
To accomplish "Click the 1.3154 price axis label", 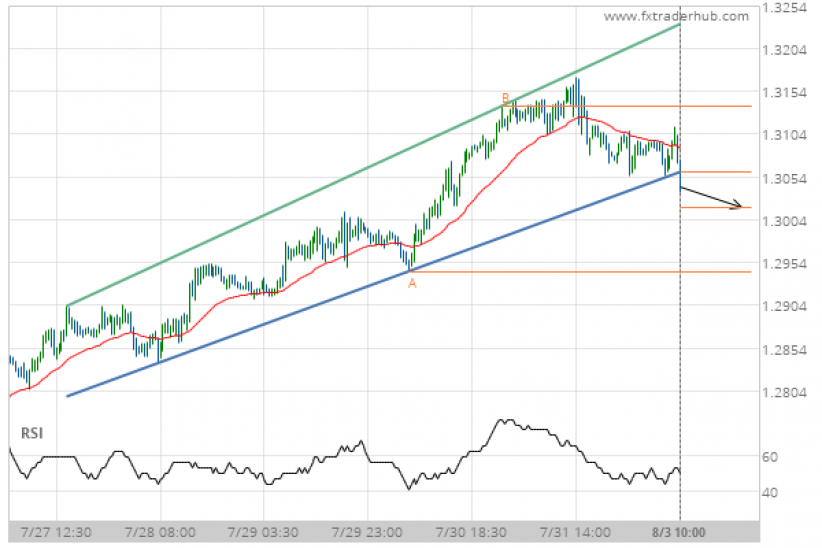I will pyautogui.click(x=784, y=93).
